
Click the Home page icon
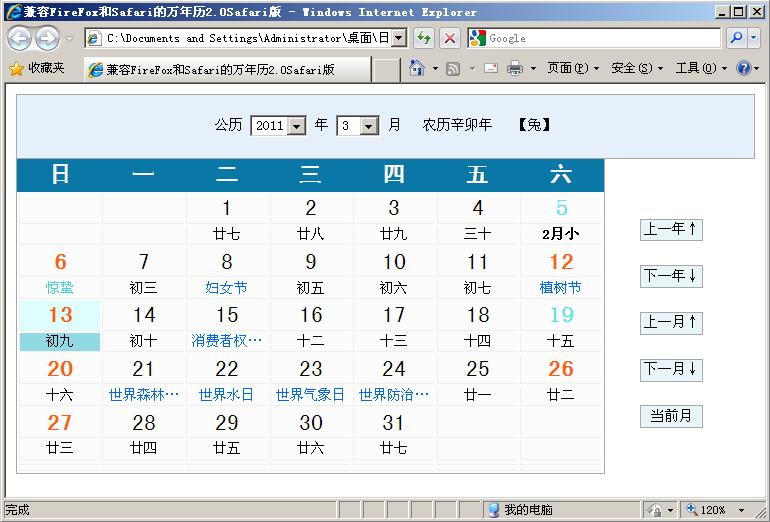click(416, 68)
